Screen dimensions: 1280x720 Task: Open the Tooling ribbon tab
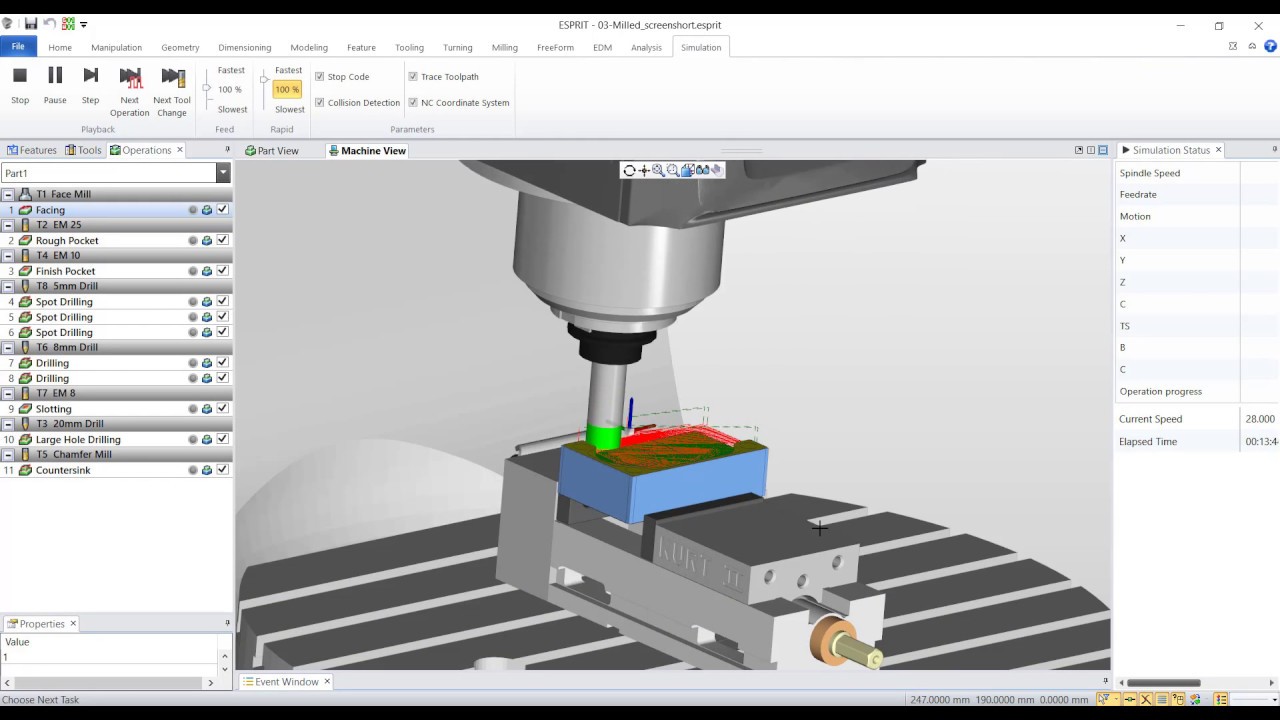pyautogui.click(x=409, y=47)
